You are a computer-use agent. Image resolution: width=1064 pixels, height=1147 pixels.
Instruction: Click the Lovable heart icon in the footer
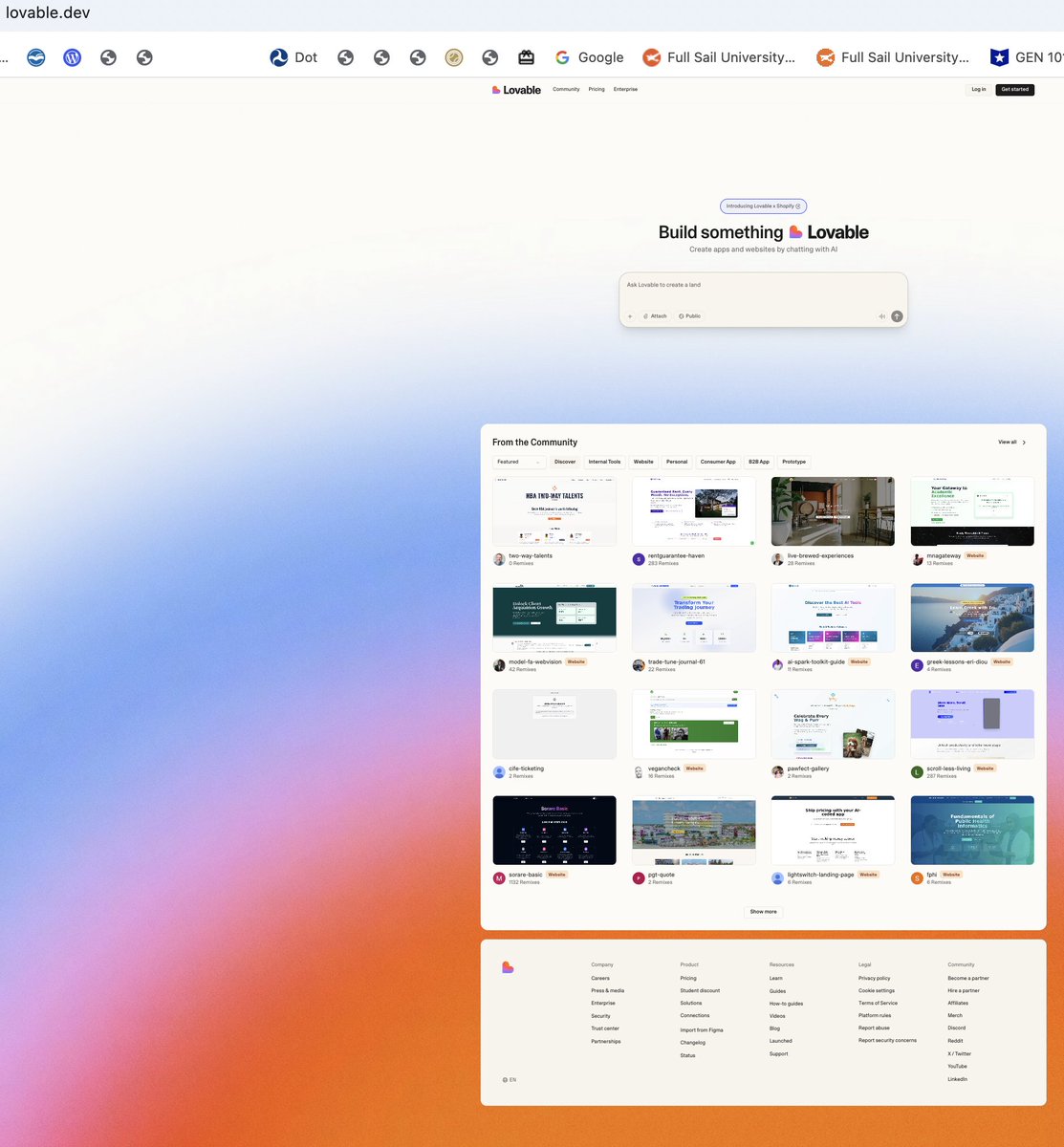tap(508, 967)
